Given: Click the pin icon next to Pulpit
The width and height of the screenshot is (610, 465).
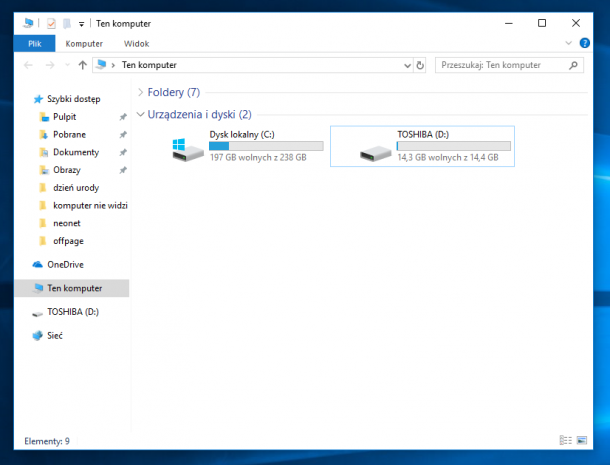Looking at the screenshot, I should [x=123, y=117].
